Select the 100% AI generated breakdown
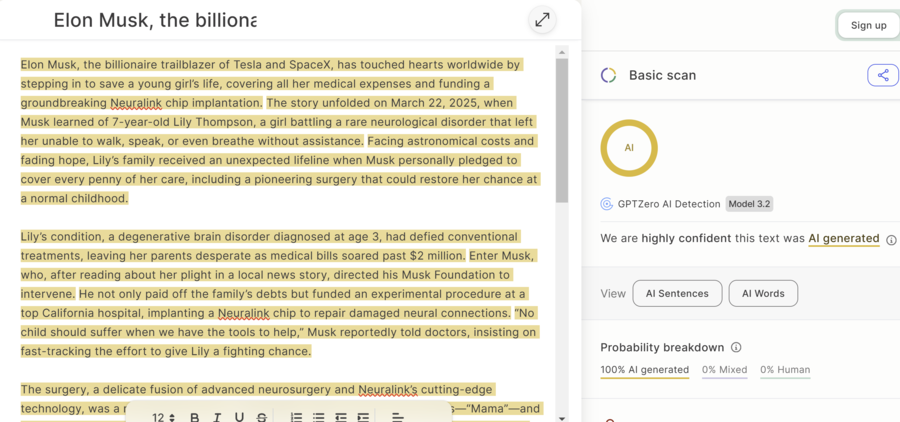900x422 pixels. coord(645,370)
